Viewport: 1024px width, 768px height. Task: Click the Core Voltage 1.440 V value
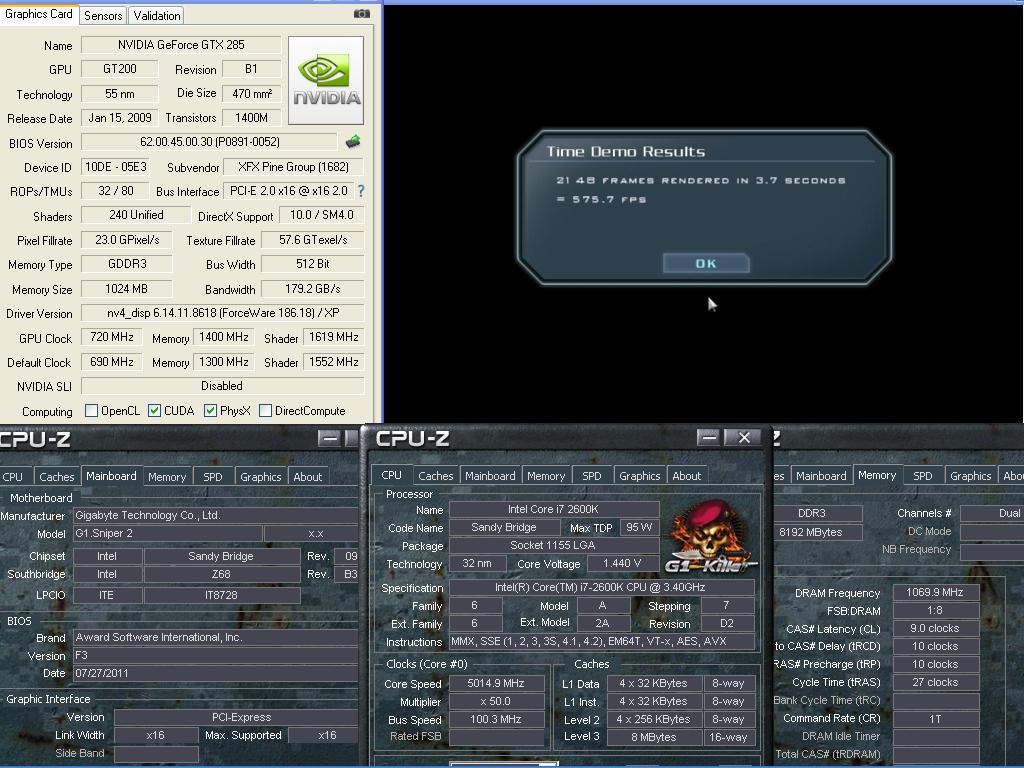tap(622, 563)
